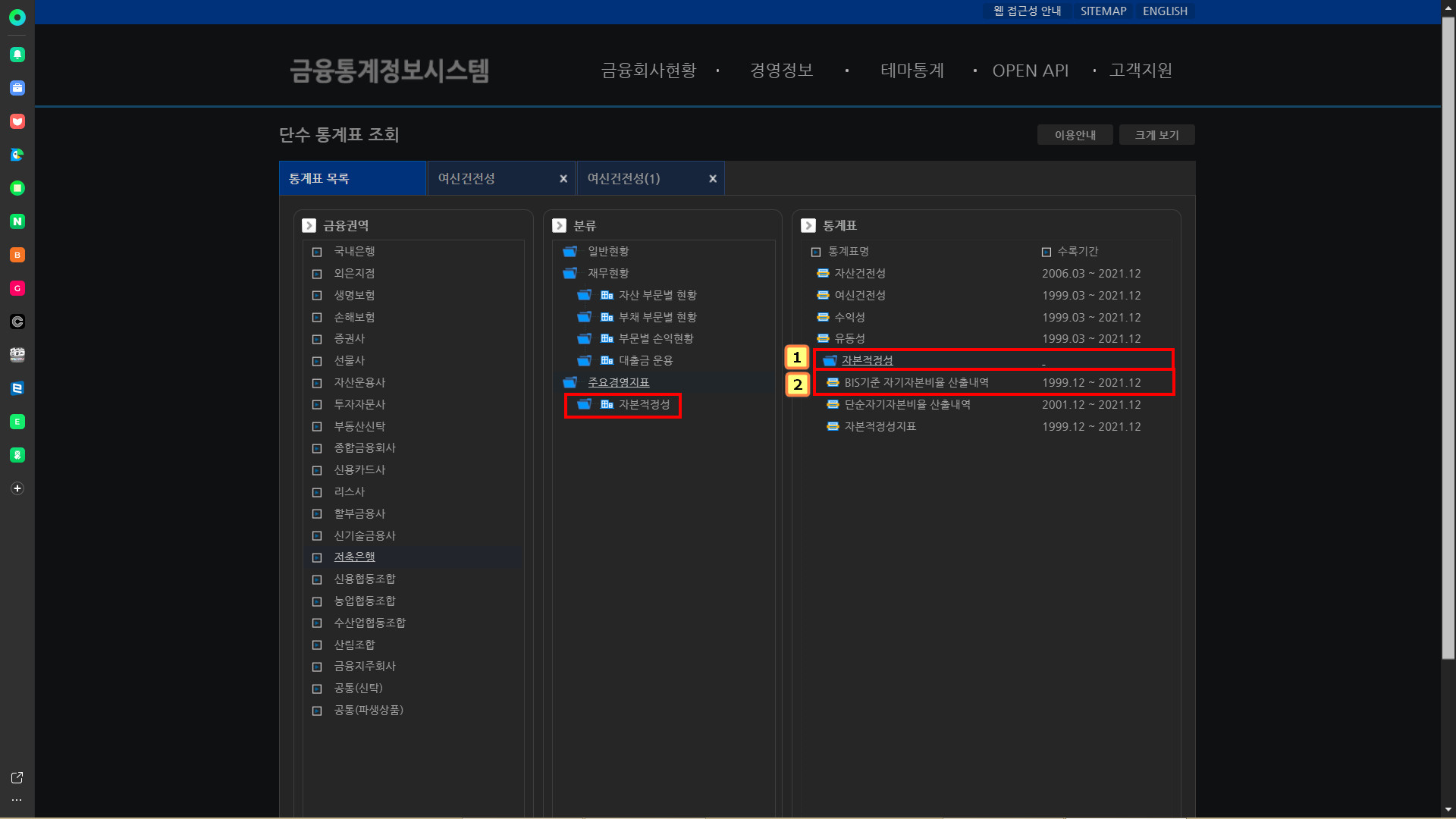Click the 크게 보기 button
The height and width of the screenshot is (819, 1456).
point(1156,135)
